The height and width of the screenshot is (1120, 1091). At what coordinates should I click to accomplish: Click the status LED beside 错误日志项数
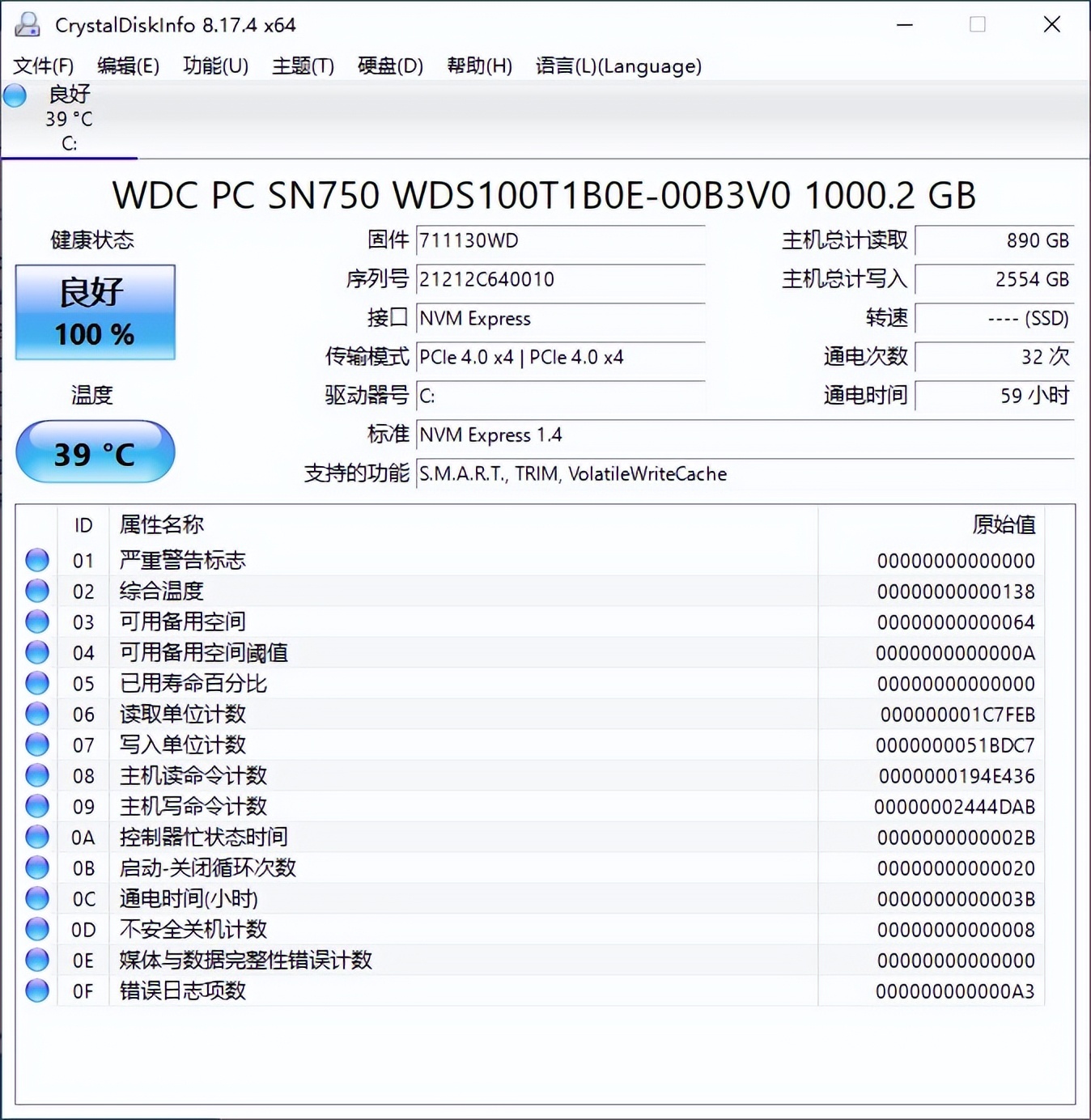click(x=36, y=990)
